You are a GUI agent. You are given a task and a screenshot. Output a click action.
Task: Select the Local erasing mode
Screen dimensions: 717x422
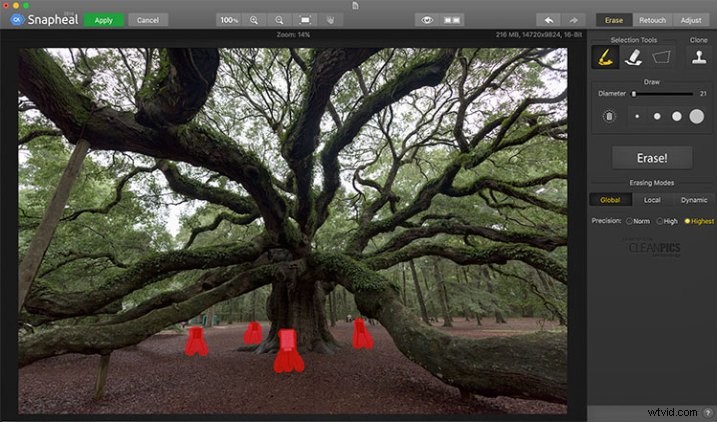point(652,200)
